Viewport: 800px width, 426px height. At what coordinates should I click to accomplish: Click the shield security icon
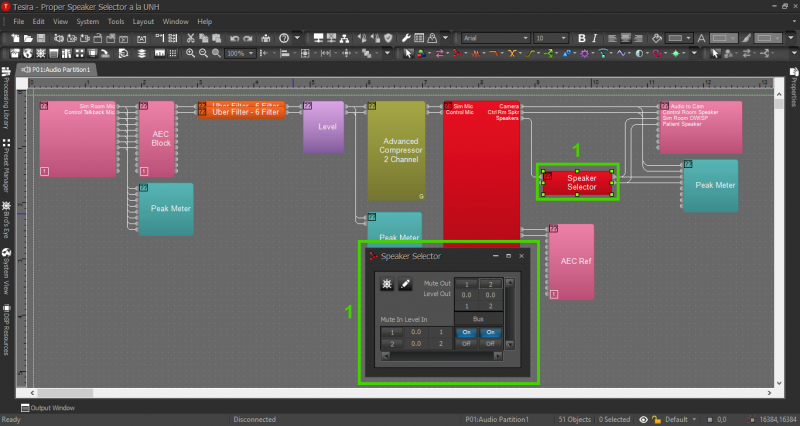pos(388,38)
